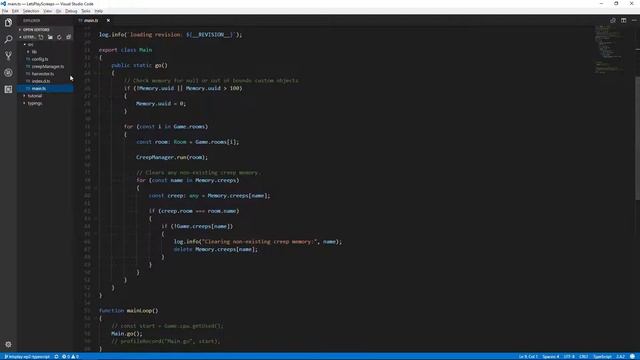Viewport: 640px width, 360px height.
Task: Click the synchronize changes icon in status bar
Action: coord(56,357)
